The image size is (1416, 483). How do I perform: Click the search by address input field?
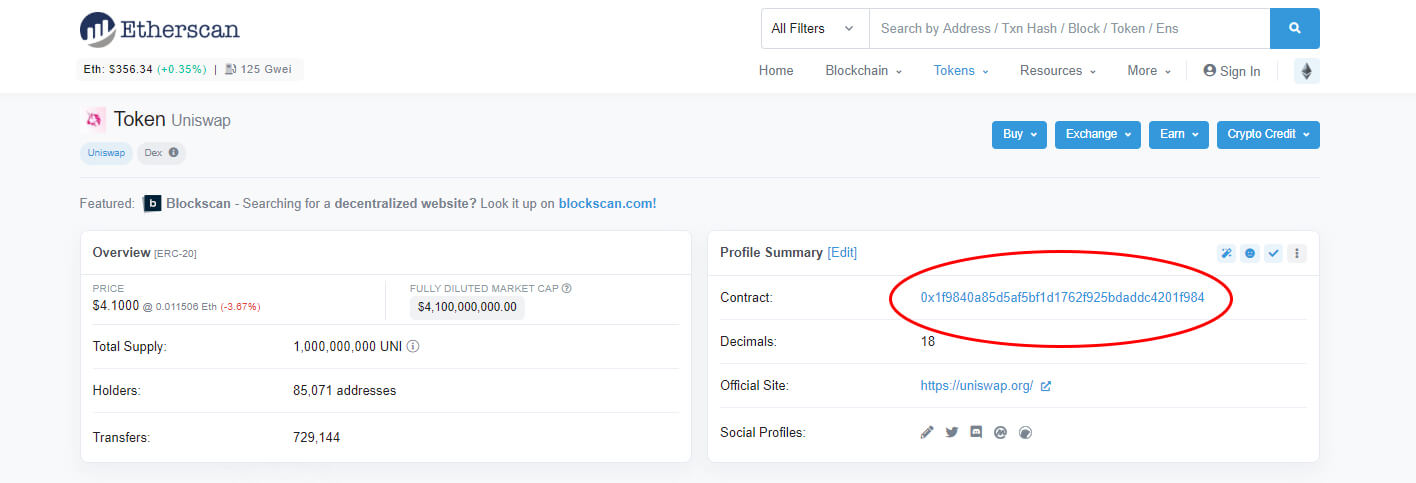(1069, 28)
